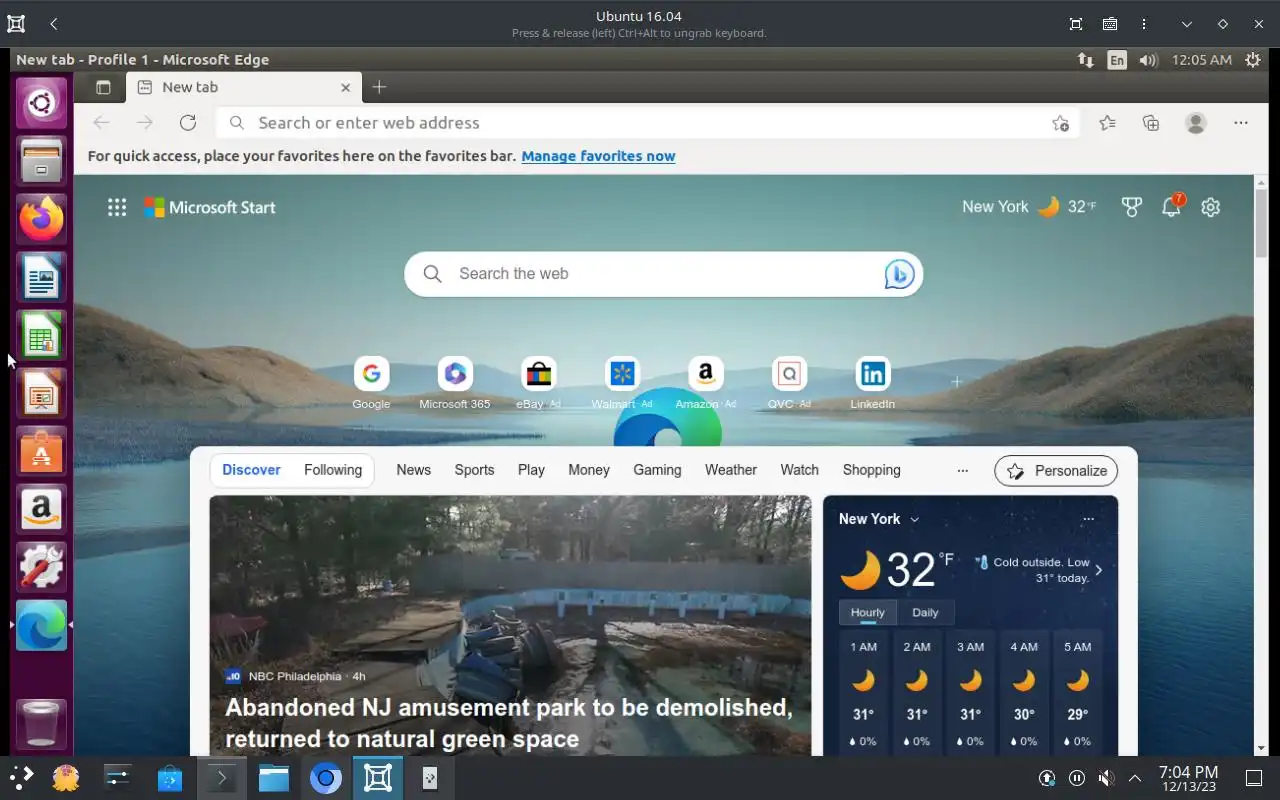Go forward using the forward arrow

tap(145, 123)
